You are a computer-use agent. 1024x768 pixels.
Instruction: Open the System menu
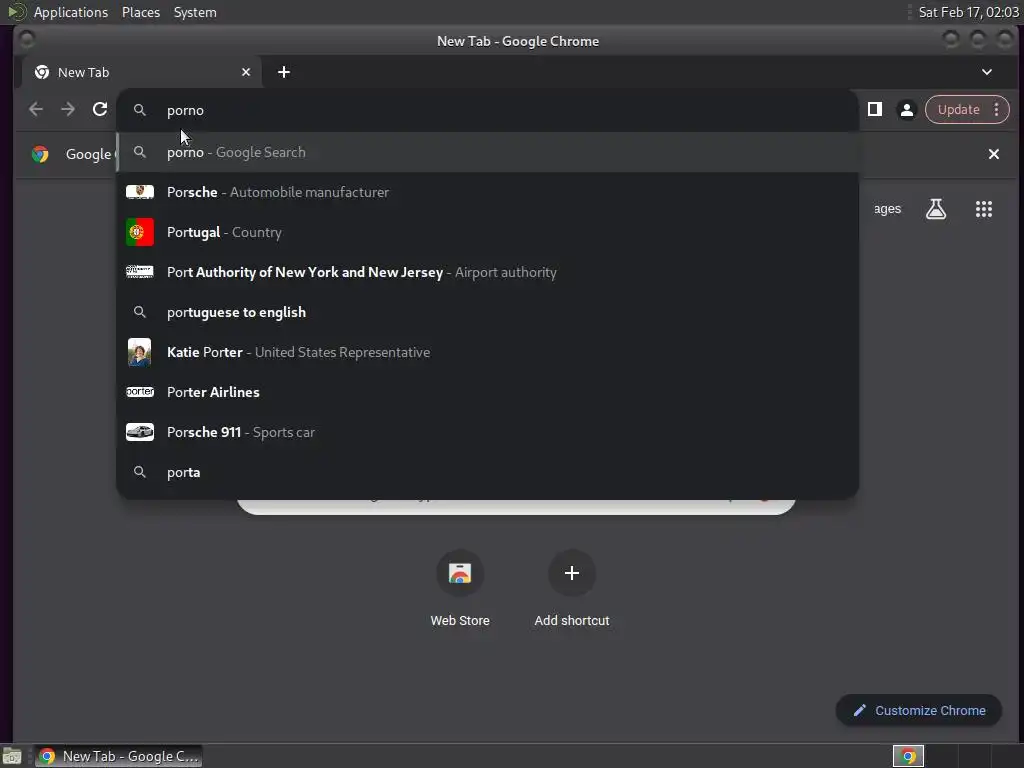195,12
